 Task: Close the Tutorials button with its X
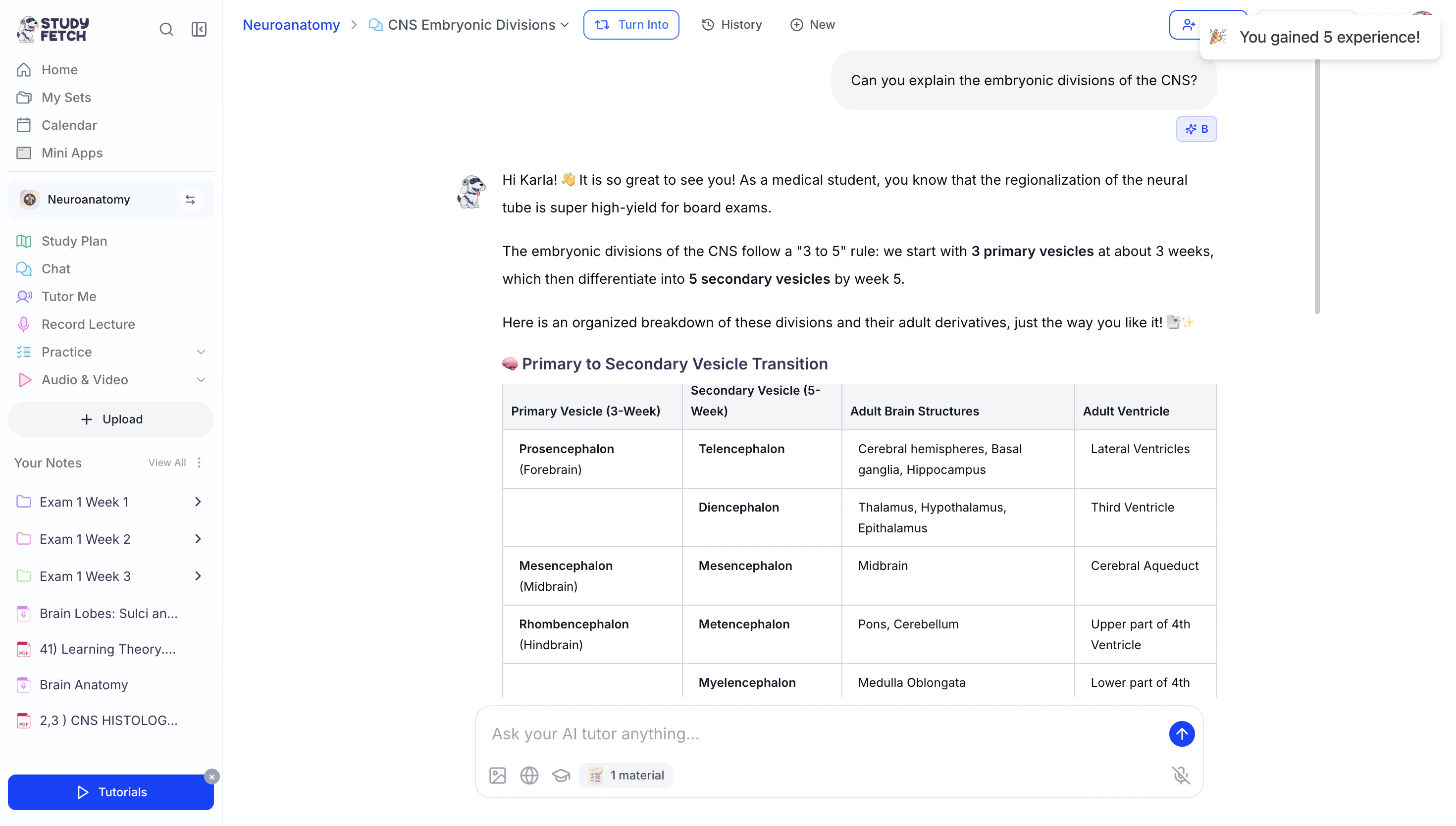[x=211, y=776]
